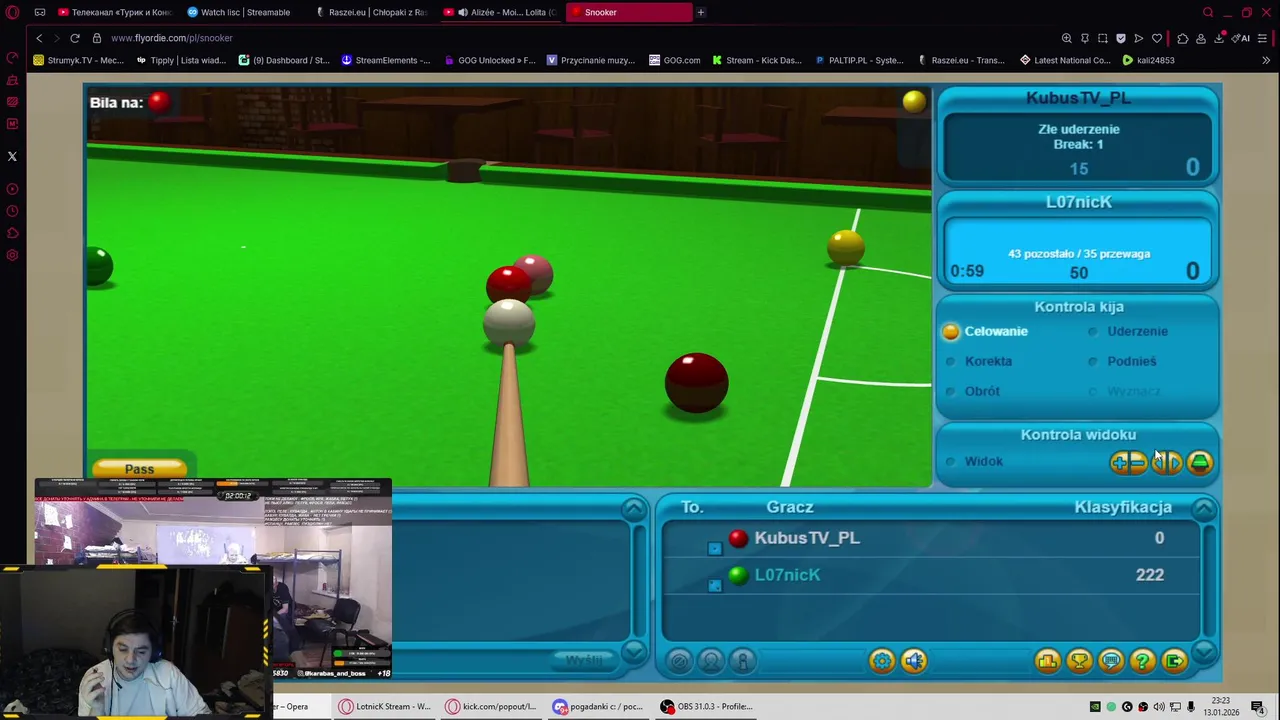Click the Klasyfikacja column header
The image size is (1280, 720).
click(x=1123, y=507)
